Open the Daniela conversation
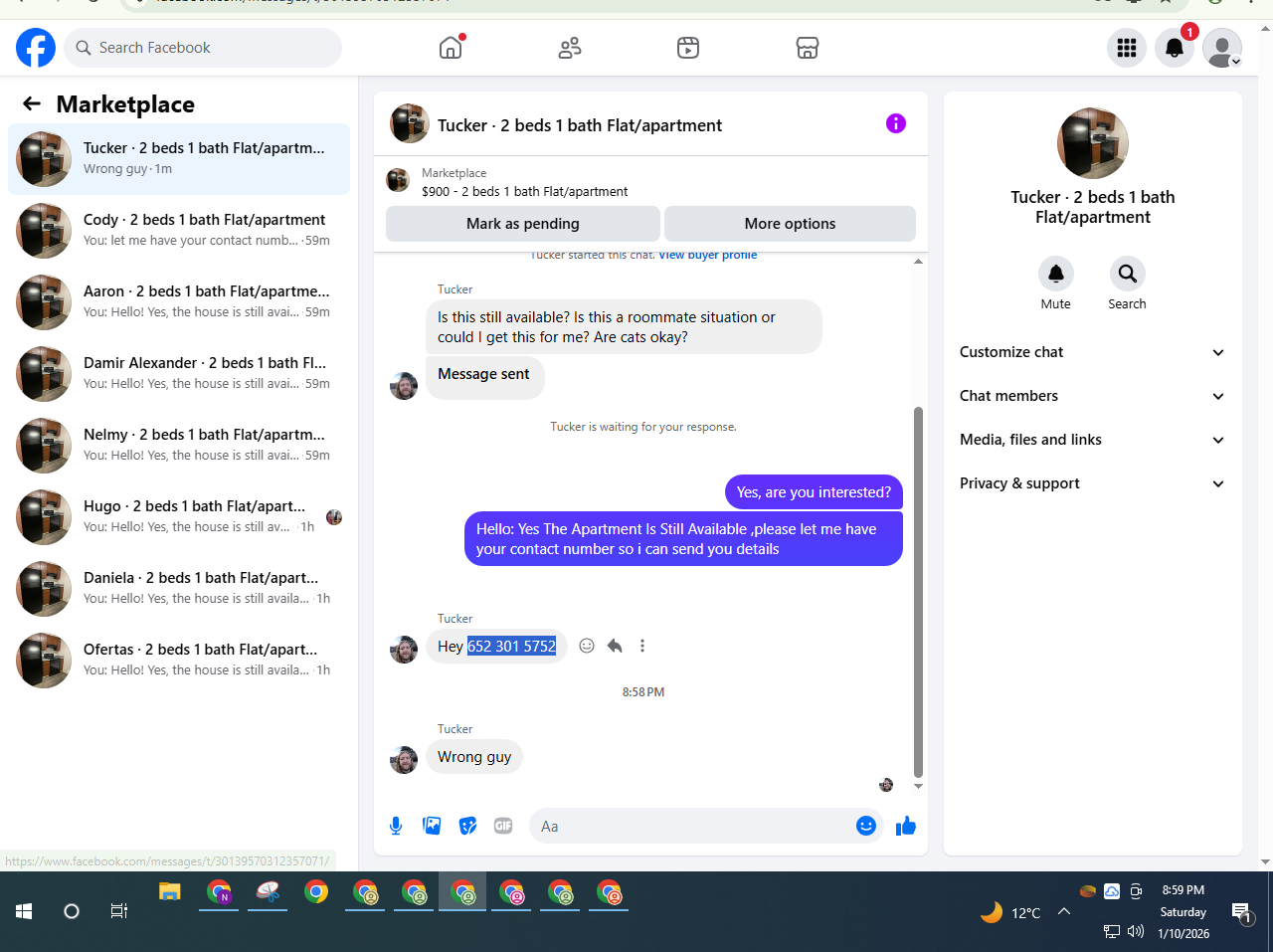 [x=179, y=589]
